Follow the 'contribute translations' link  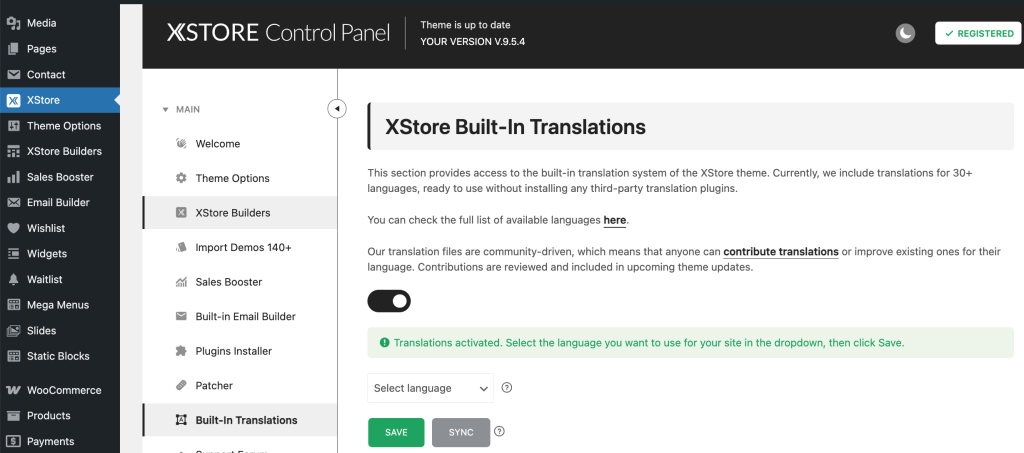[x=780, y=252]
